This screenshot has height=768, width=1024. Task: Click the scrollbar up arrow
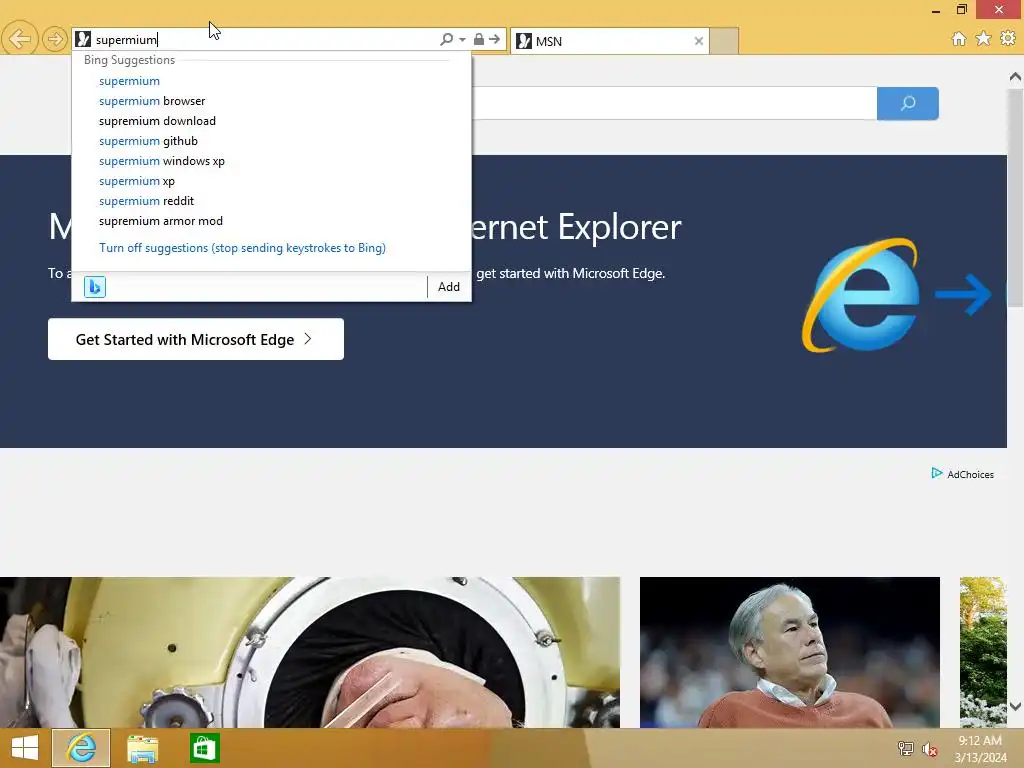[x=1016, y=76]
